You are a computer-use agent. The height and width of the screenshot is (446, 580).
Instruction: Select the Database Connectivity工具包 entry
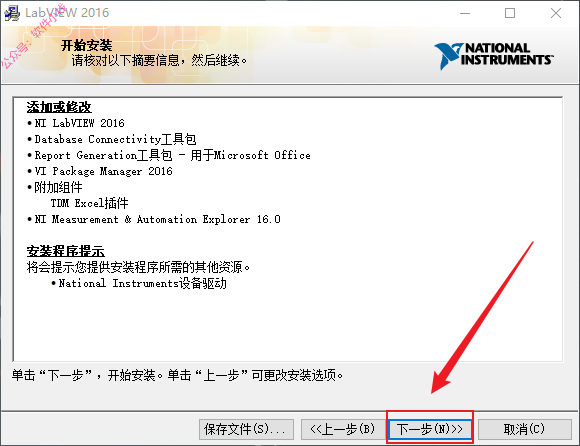point(115,139)
